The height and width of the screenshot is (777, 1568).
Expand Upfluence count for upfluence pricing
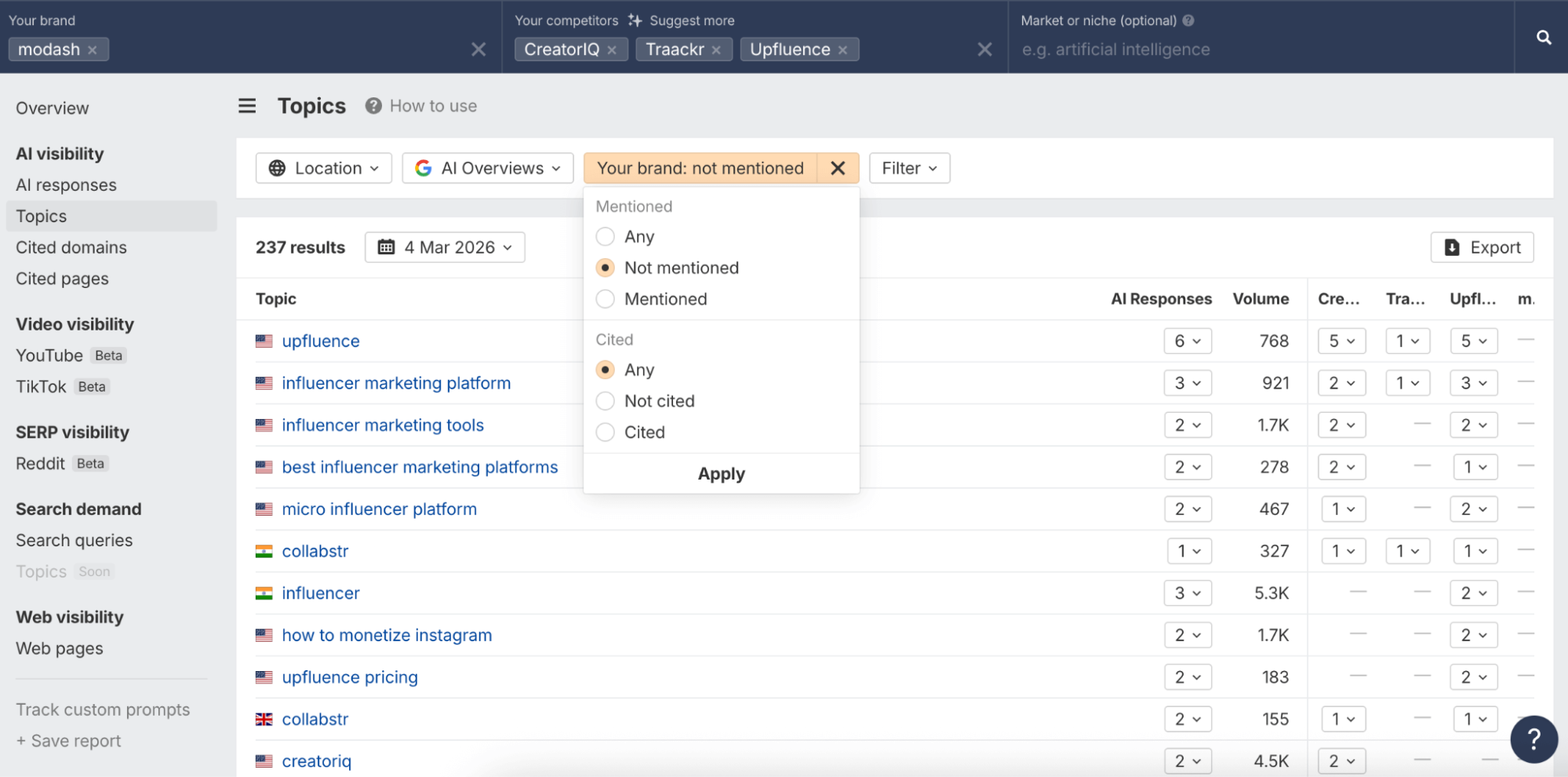1474,677
